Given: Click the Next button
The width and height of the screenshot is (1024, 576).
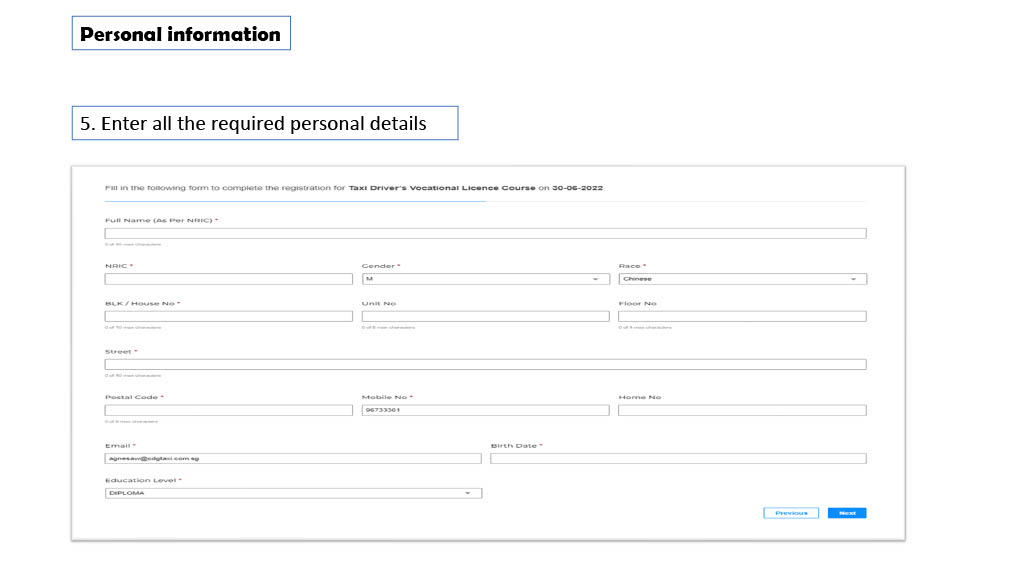Looking at the screenshot, I should pos(847,513).
